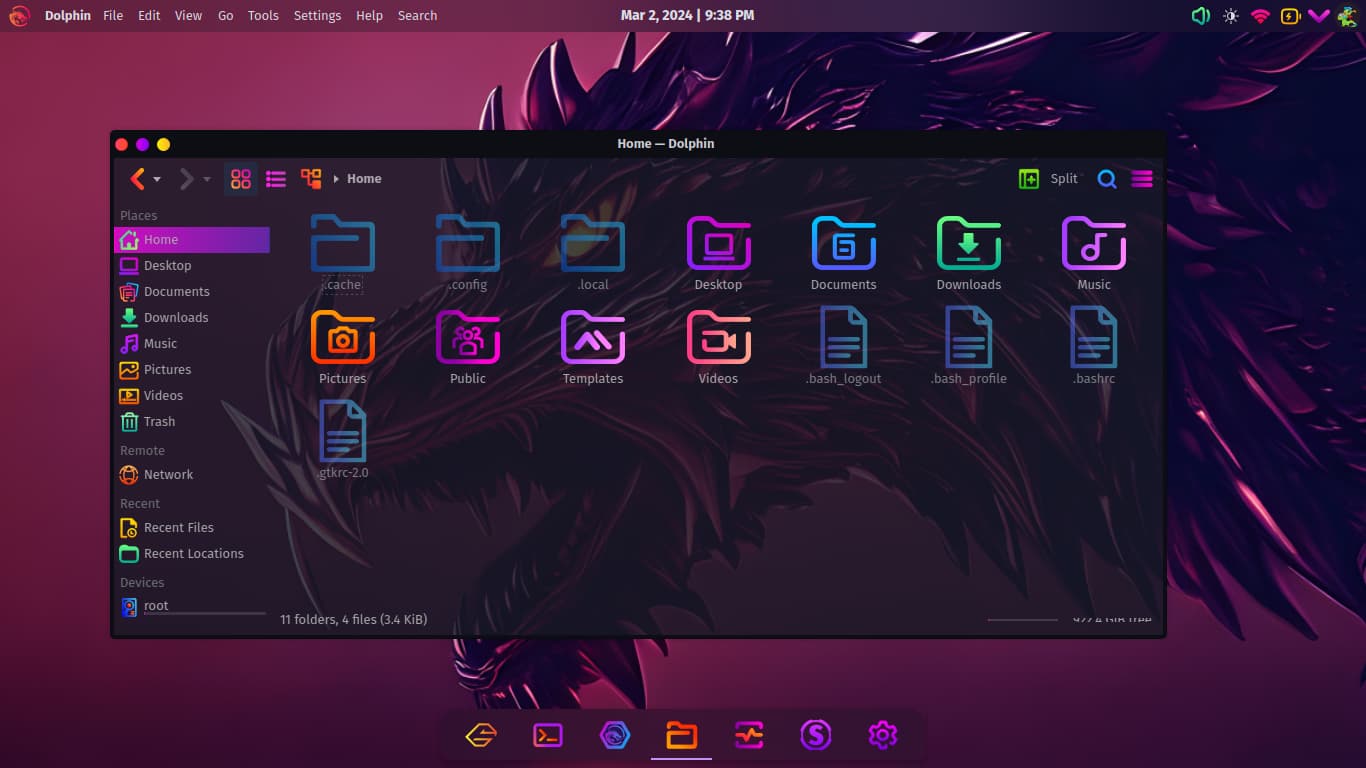Select the .bash_logout file icon
The image size is (1366, 768).
point(844,337)
